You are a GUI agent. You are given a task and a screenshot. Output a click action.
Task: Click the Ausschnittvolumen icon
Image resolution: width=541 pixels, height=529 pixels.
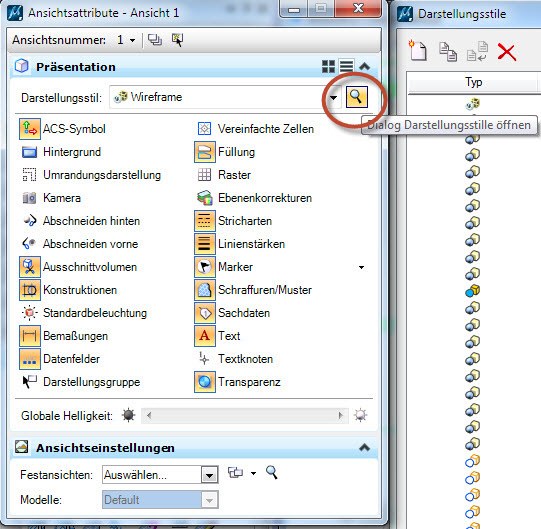(30, 267)
